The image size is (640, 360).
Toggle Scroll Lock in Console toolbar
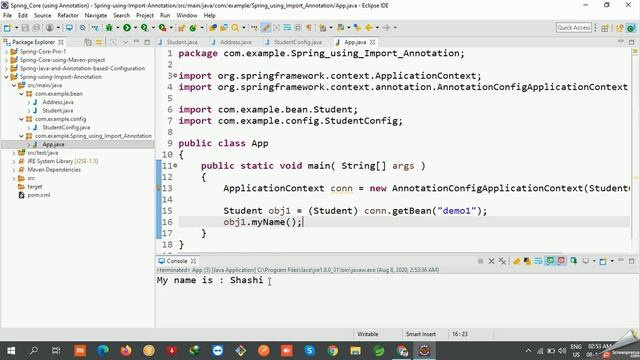click(527, 261)
